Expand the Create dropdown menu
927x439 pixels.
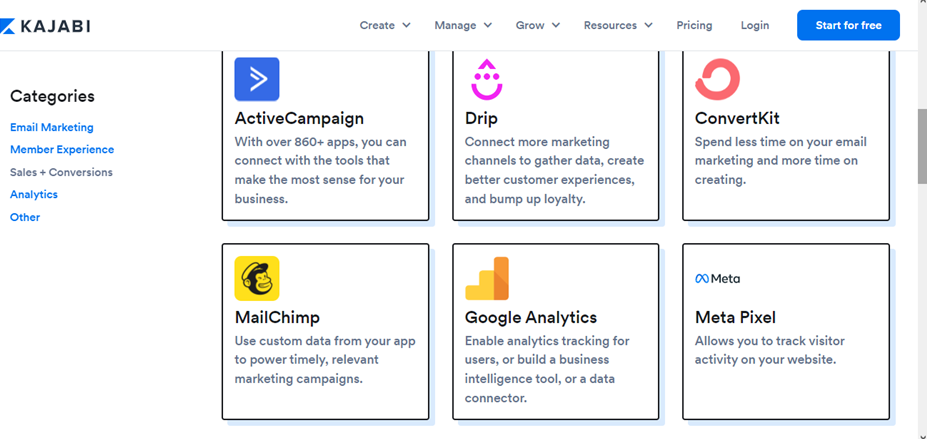point(385,25)
